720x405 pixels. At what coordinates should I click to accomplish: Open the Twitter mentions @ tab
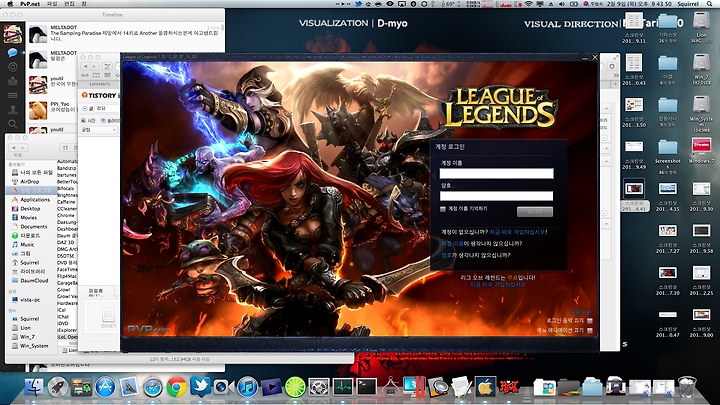[x=12, y=67]
